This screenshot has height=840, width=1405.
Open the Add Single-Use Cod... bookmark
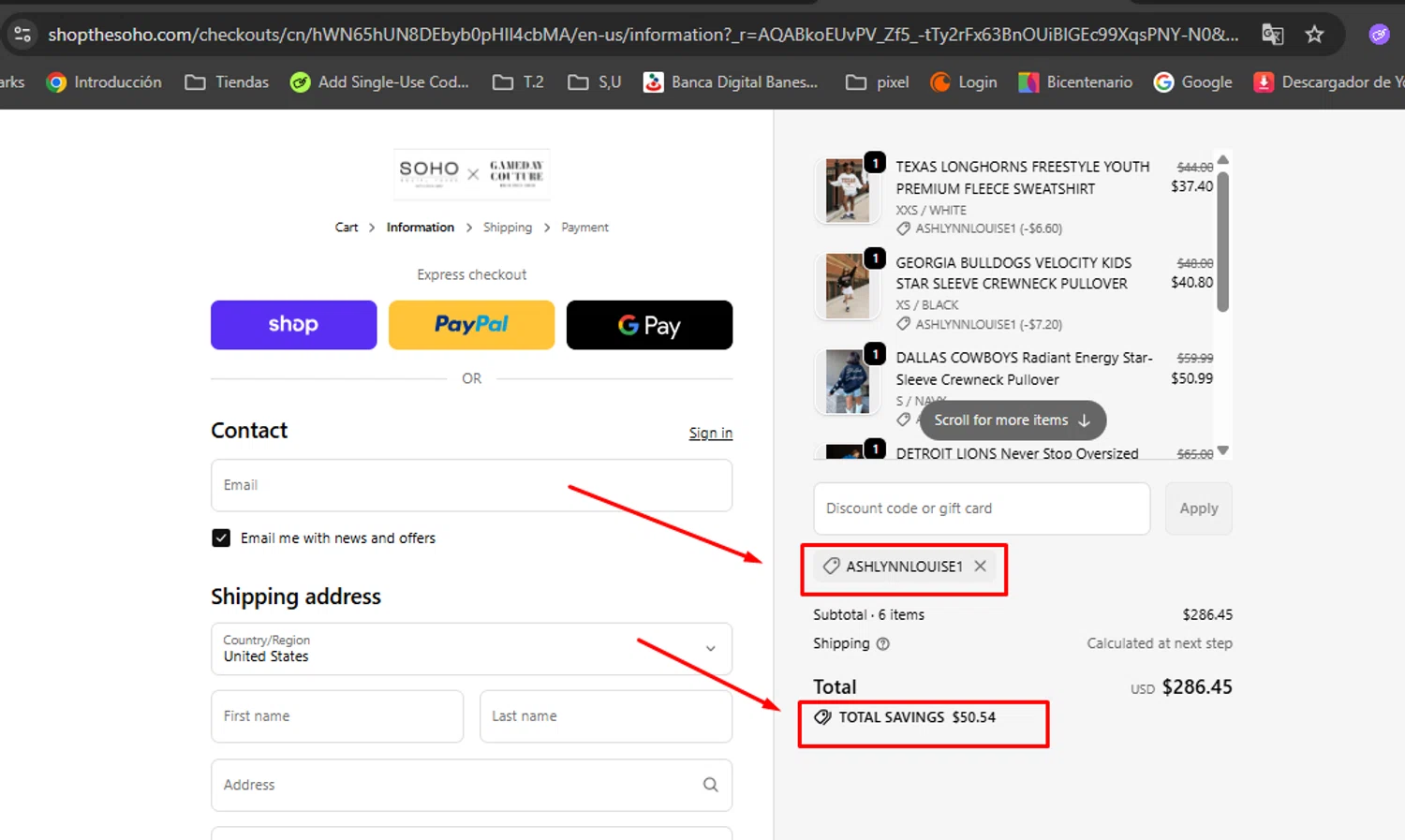click(379, 82)
